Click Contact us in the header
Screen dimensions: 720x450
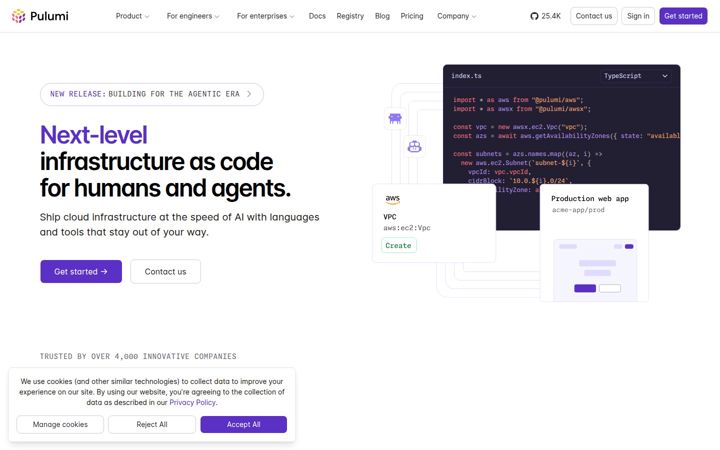(x=594, y=16)
